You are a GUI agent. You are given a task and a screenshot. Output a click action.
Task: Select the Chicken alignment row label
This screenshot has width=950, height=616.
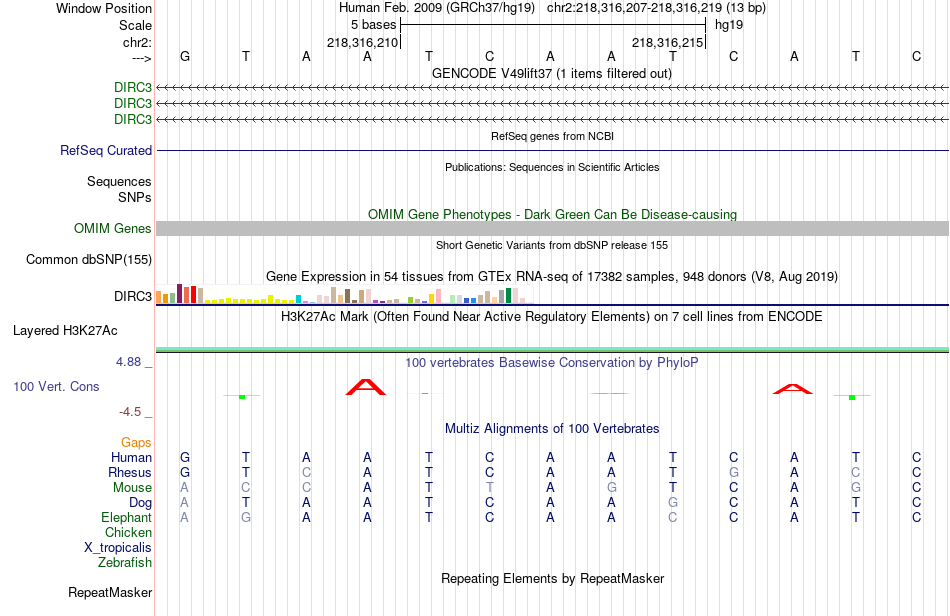point(128,532)
